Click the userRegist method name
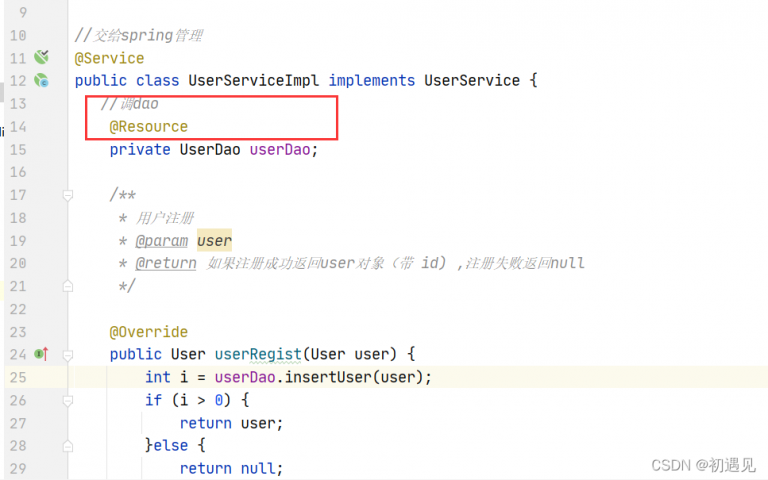Screen dimensions: 768x480 click(257, 355)
